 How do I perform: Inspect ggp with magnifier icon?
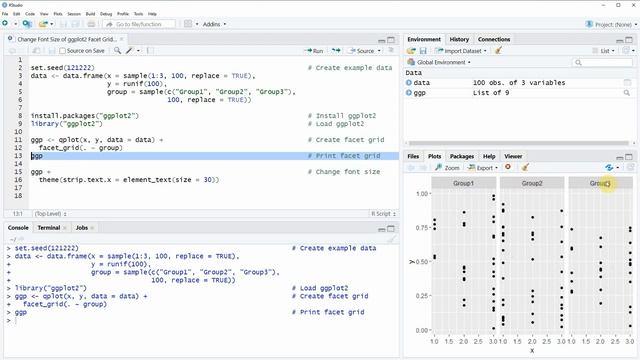coord(627,93)
